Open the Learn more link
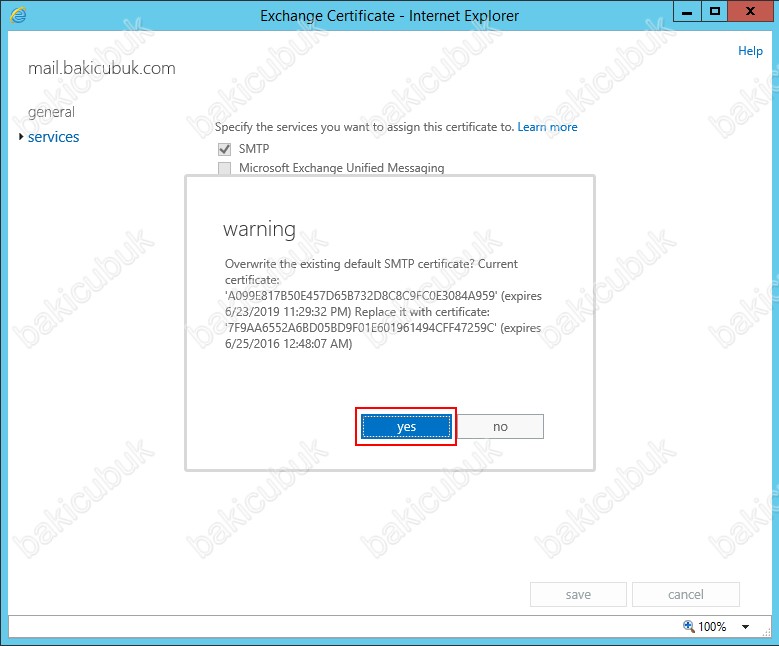Image resolution: width=779 pixels, height=646 pixels. [547, 127]
